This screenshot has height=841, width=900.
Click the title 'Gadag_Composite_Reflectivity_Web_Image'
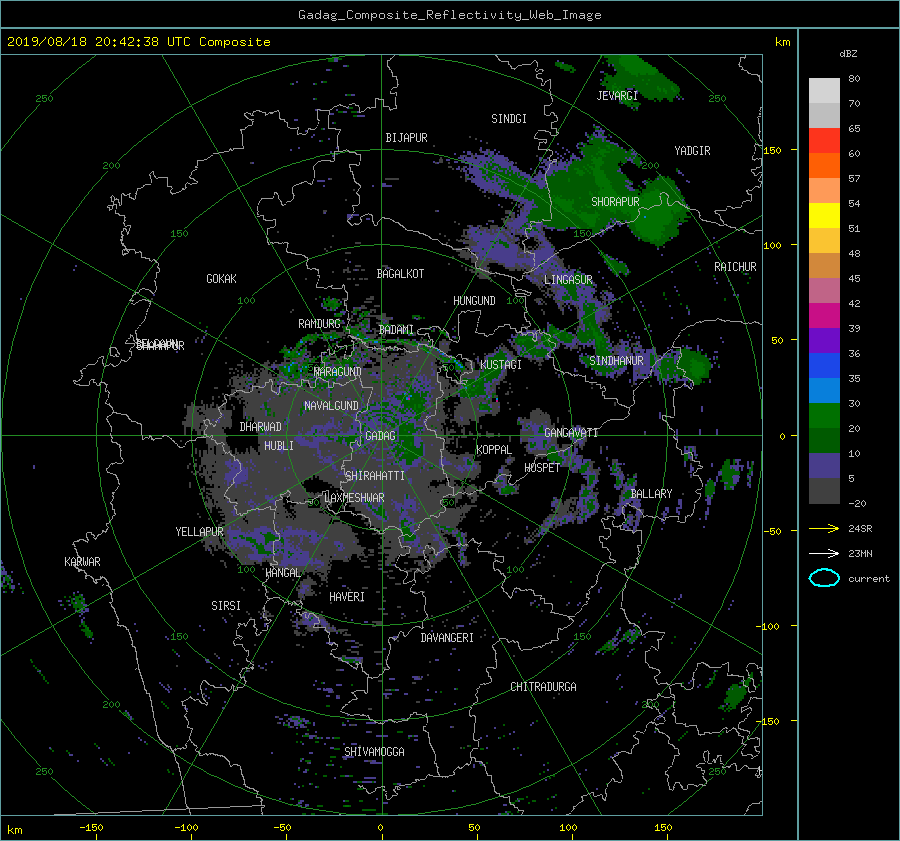449,15
